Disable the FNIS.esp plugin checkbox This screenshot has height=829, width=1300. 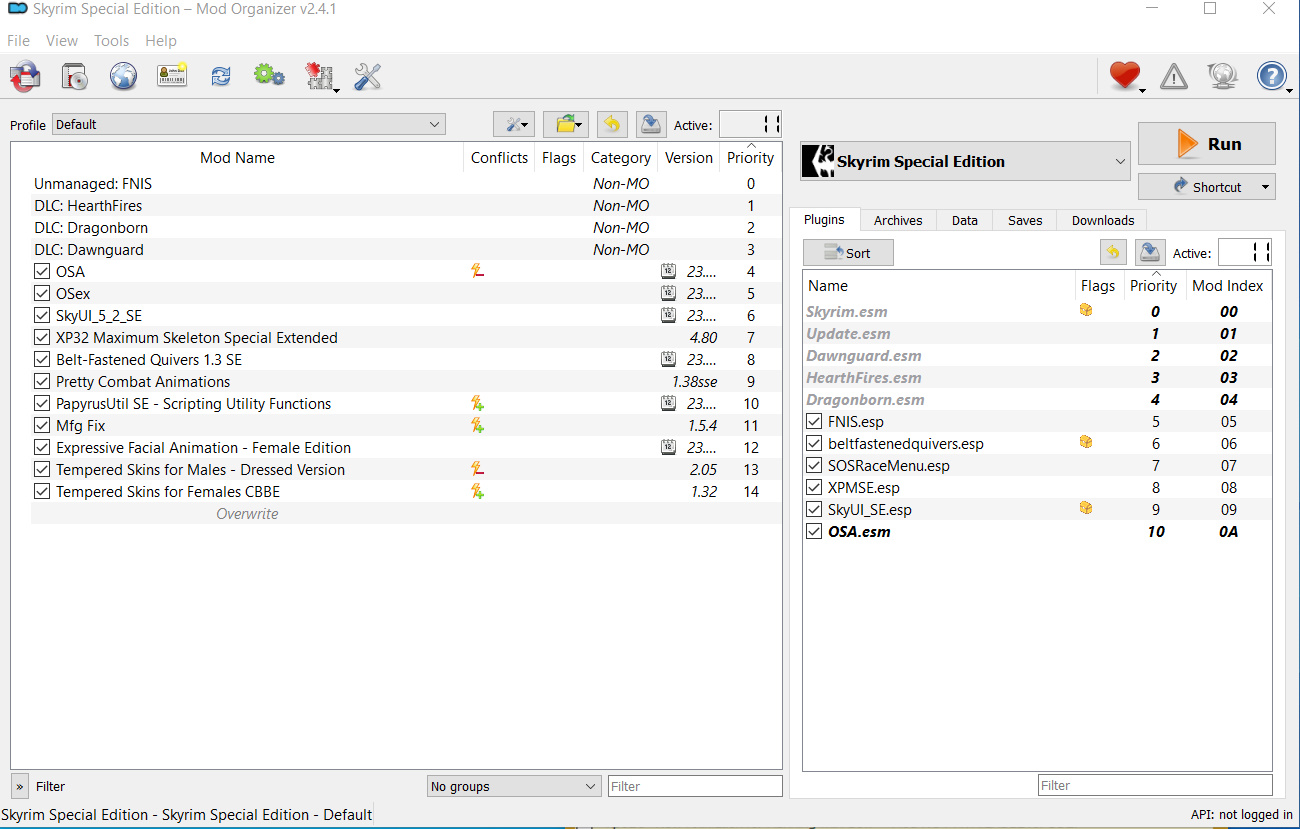(814, 421)
